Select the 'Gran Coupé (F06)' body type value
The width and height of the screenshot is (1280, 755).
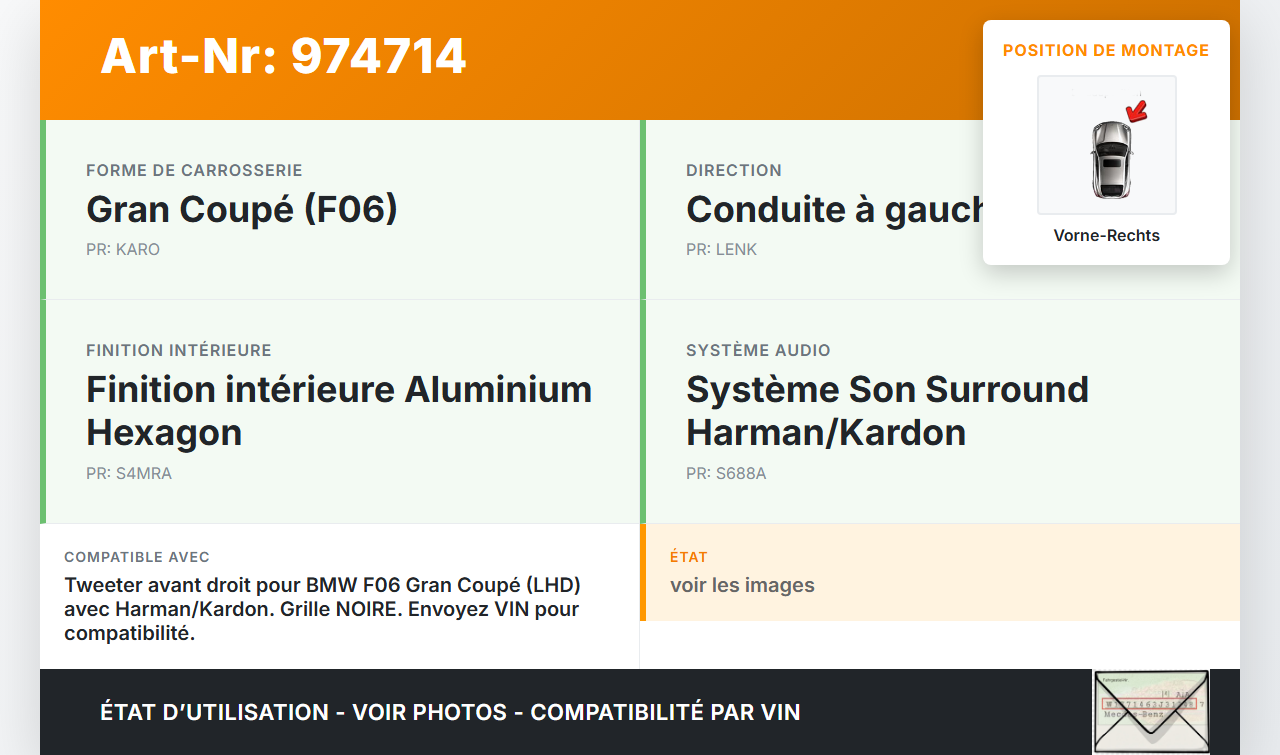242,209
